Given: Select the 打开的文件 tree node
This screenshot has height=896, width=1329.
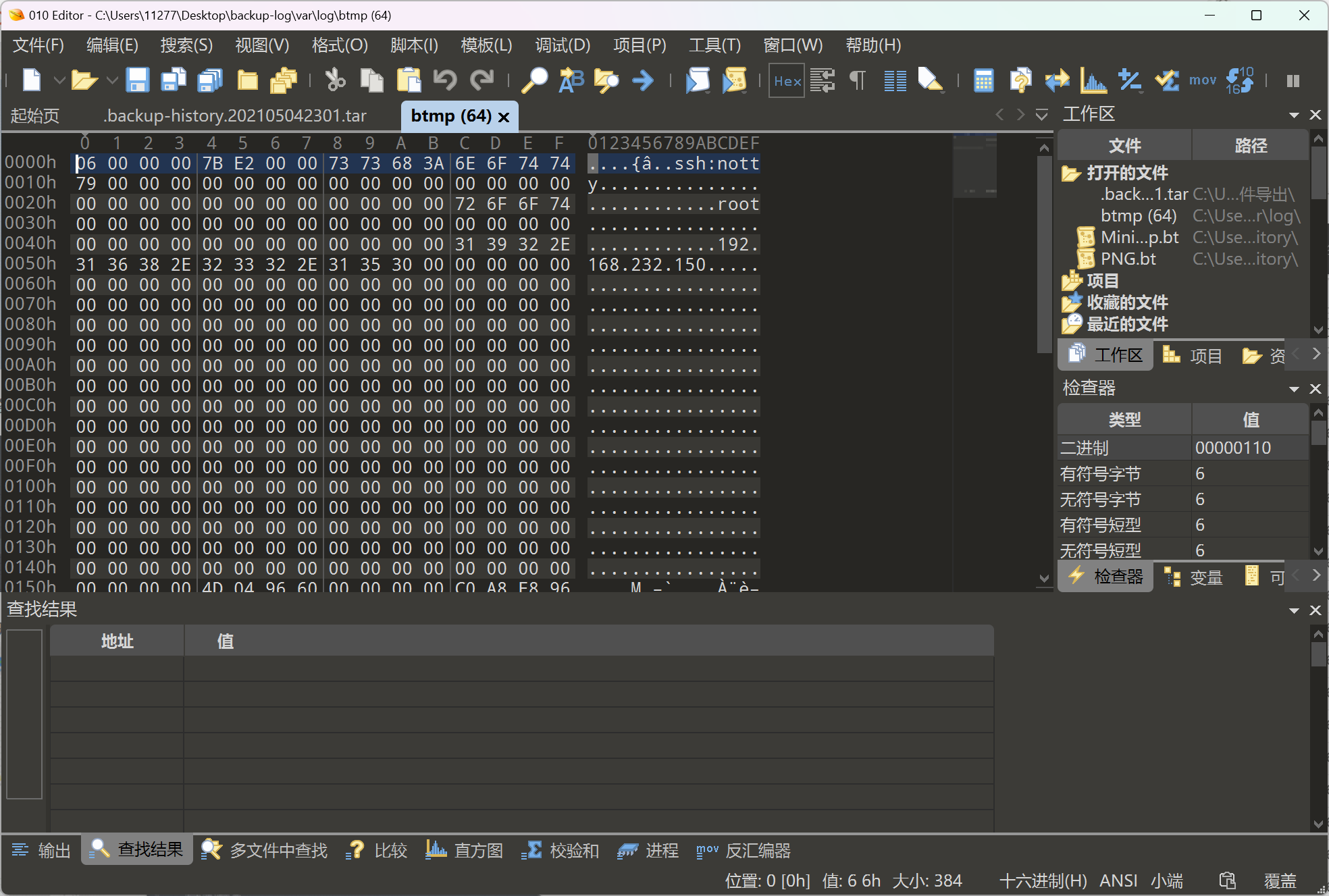Looking at the screenshot, I should pyautogui.click(x=1127, y=173).
